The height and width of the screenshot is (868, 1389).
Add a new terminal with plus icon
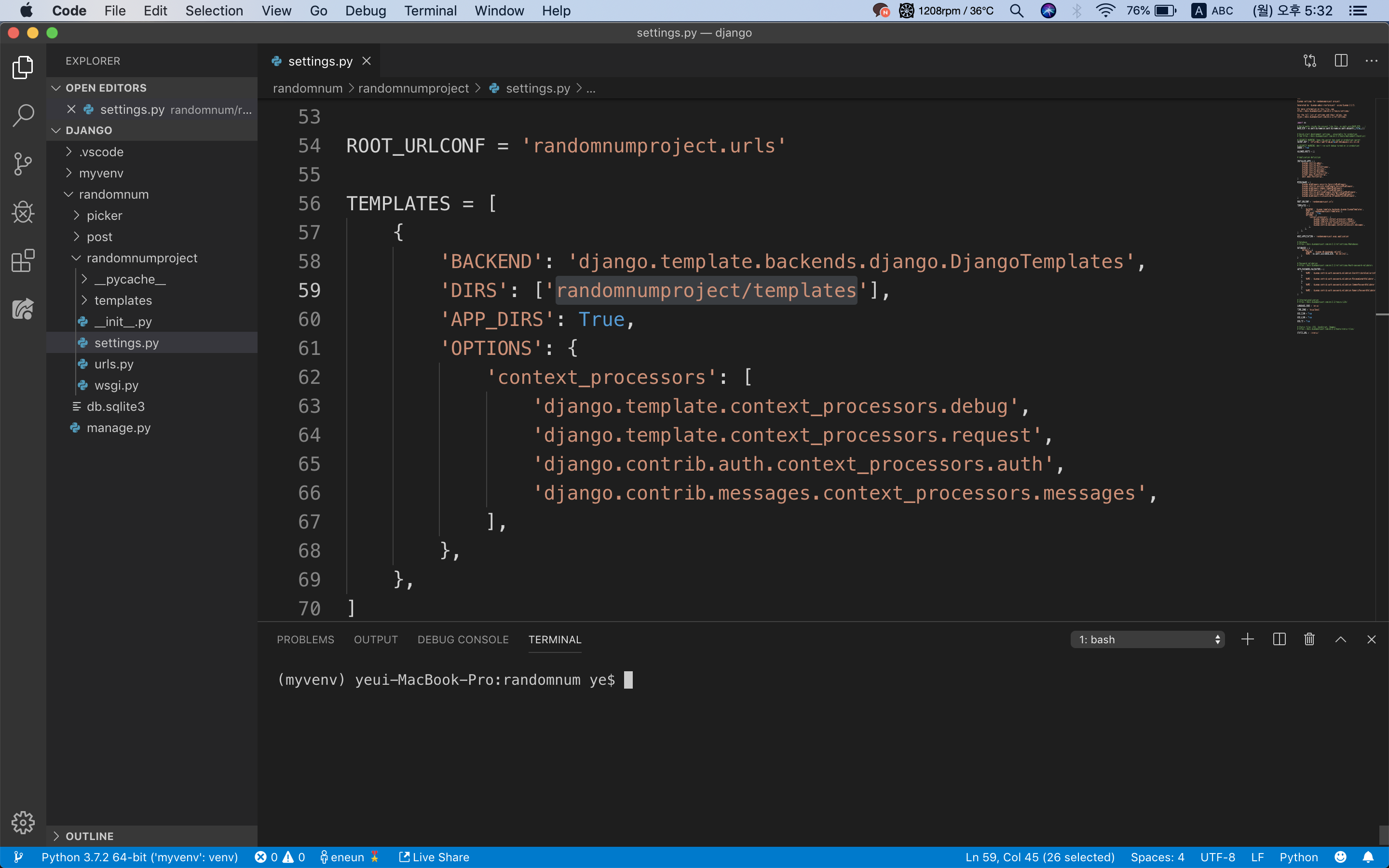click(x=1247, y=639)
